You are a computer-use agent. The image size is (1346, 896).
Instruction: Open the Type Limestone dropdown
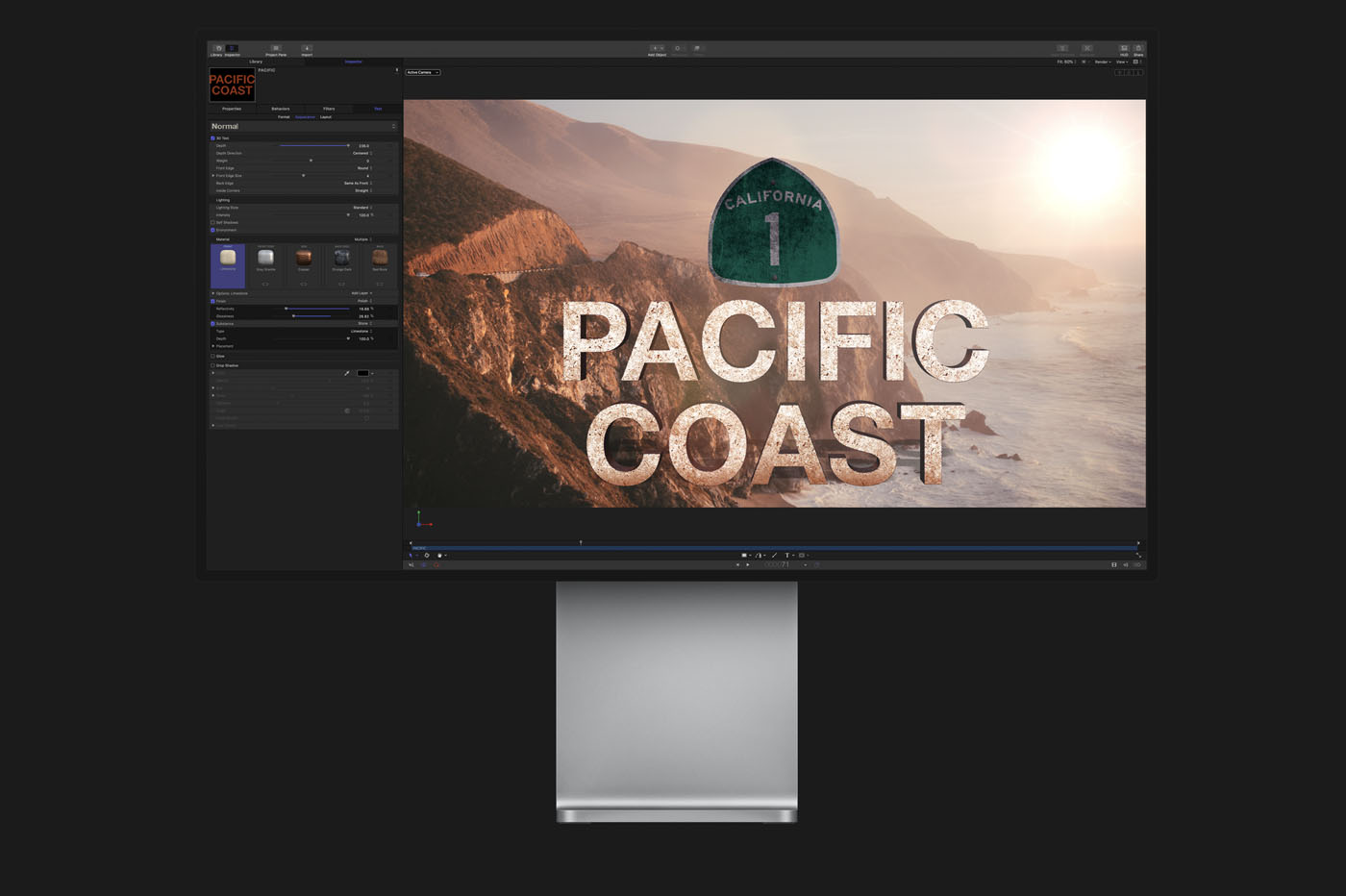(x=361, y=331)
